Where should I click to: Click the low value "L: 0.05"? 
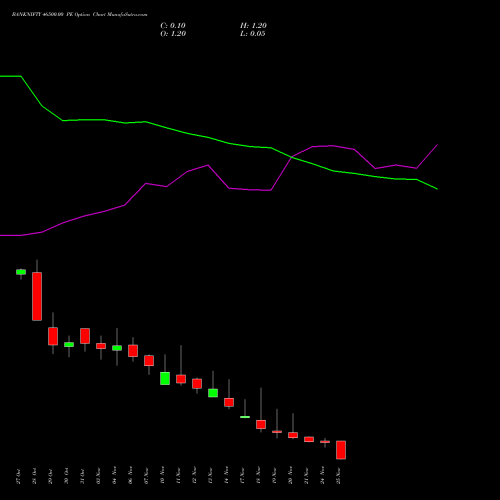coord(253,34)
